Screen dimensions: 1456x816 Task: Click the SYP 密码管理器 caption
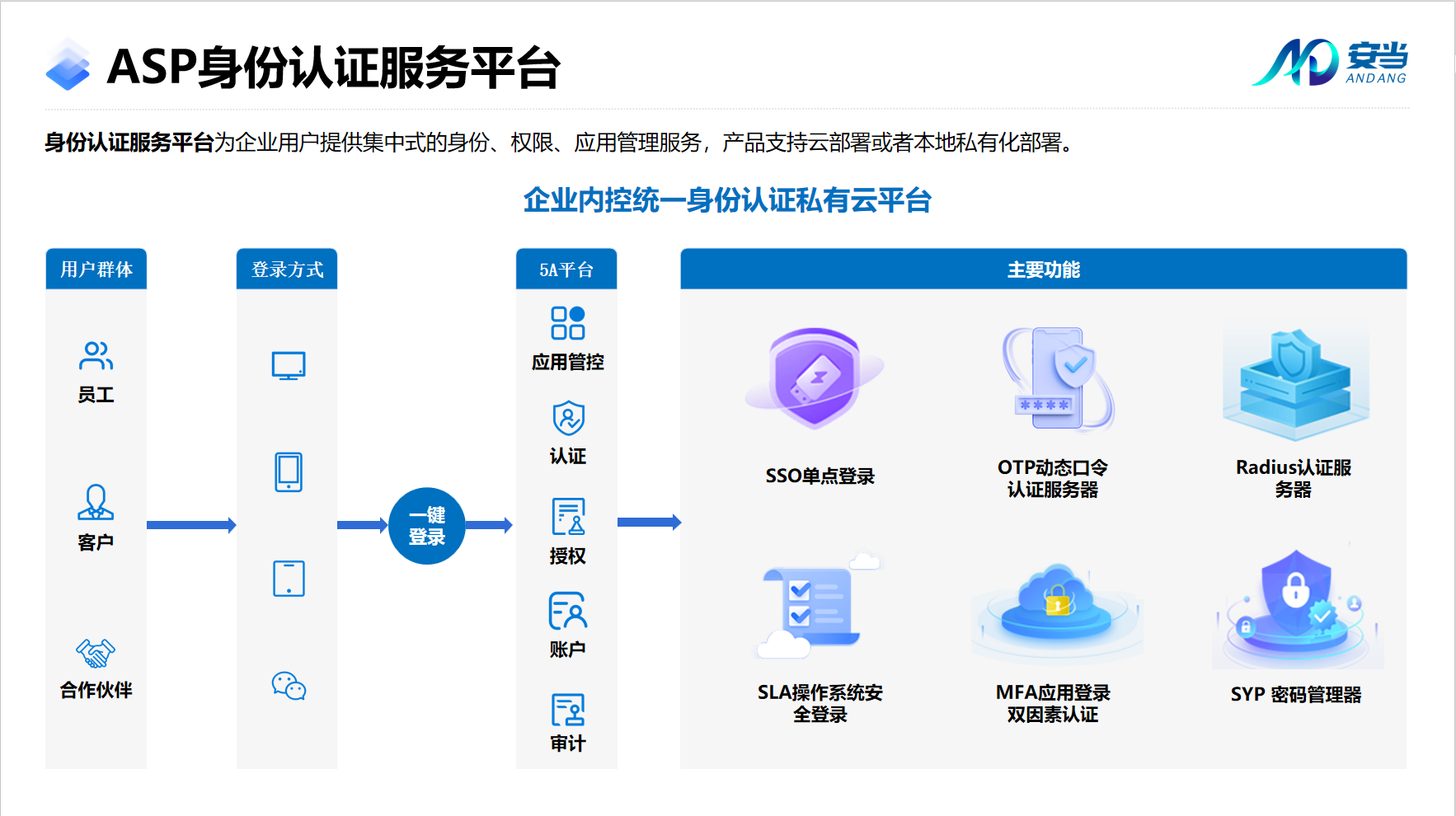(x=1296, y=694)
